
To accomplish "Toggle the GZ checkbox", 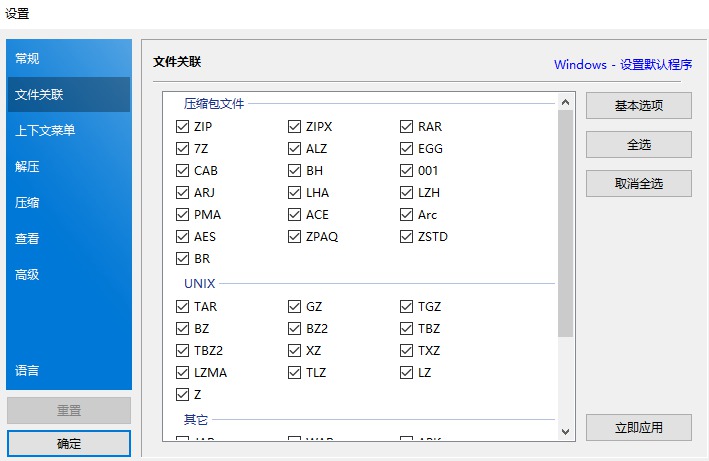I will click(x=294, y=307).
